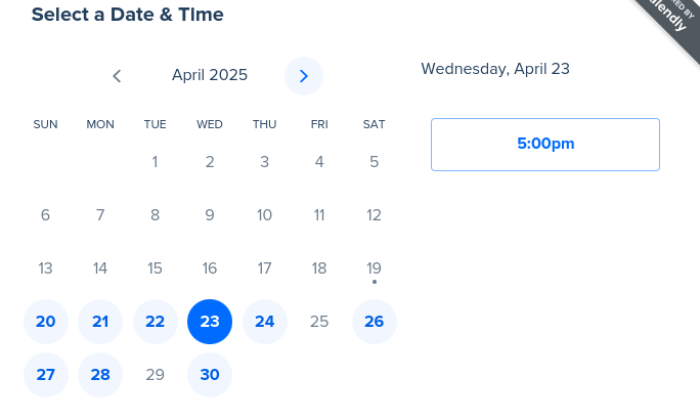
Task: Click the Wednesday, April 23 heading
Action: tap(495, 69)
